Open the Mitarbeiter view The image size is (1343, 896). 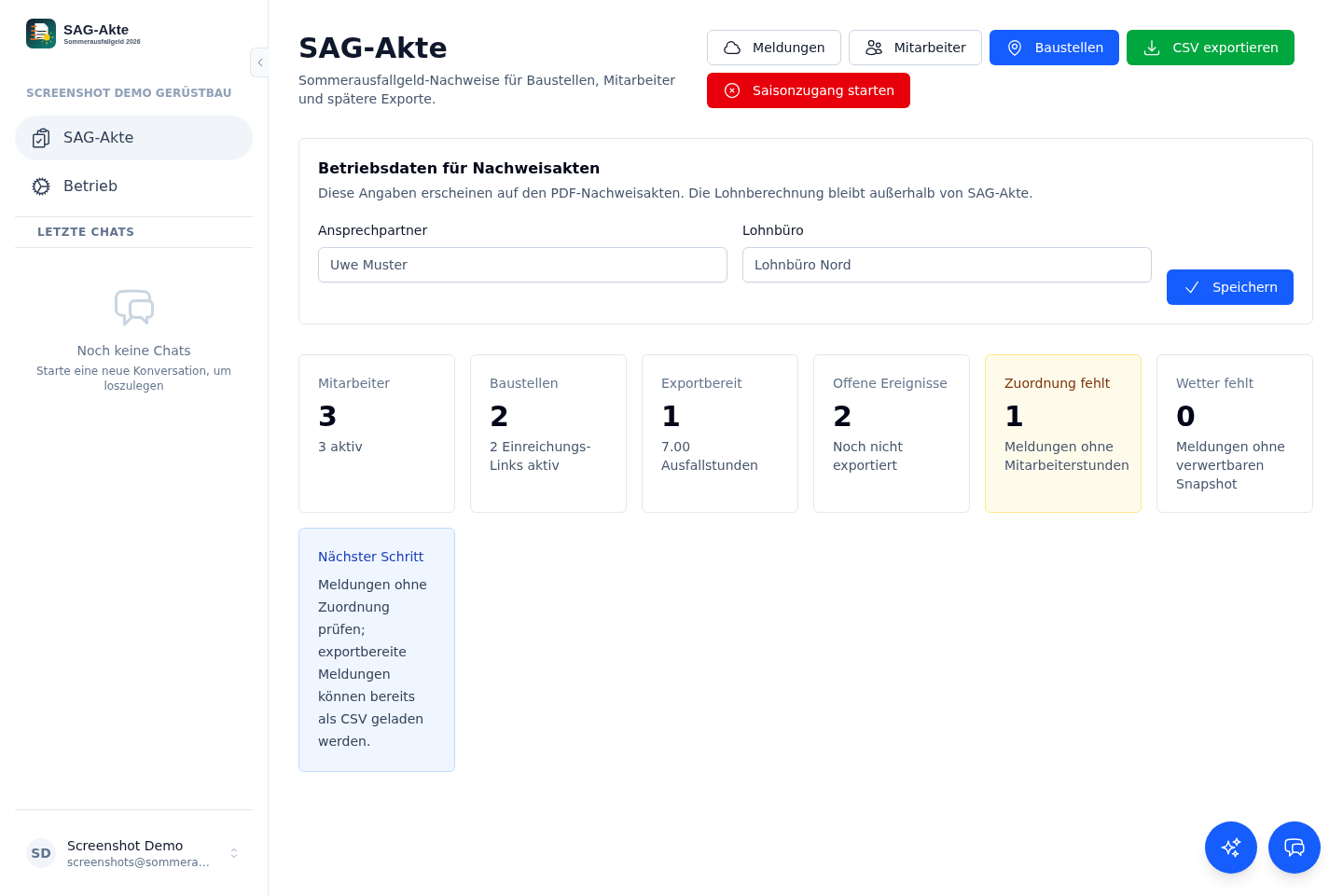915,48
